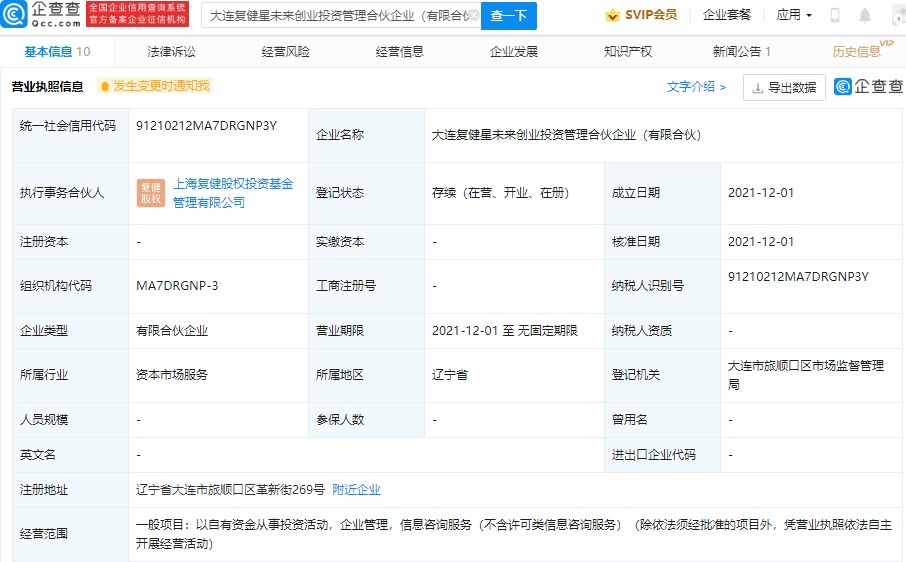Click the red 全国企业信用查询系统 badge
Screen dimensions: 906x562
coord(138,14)
